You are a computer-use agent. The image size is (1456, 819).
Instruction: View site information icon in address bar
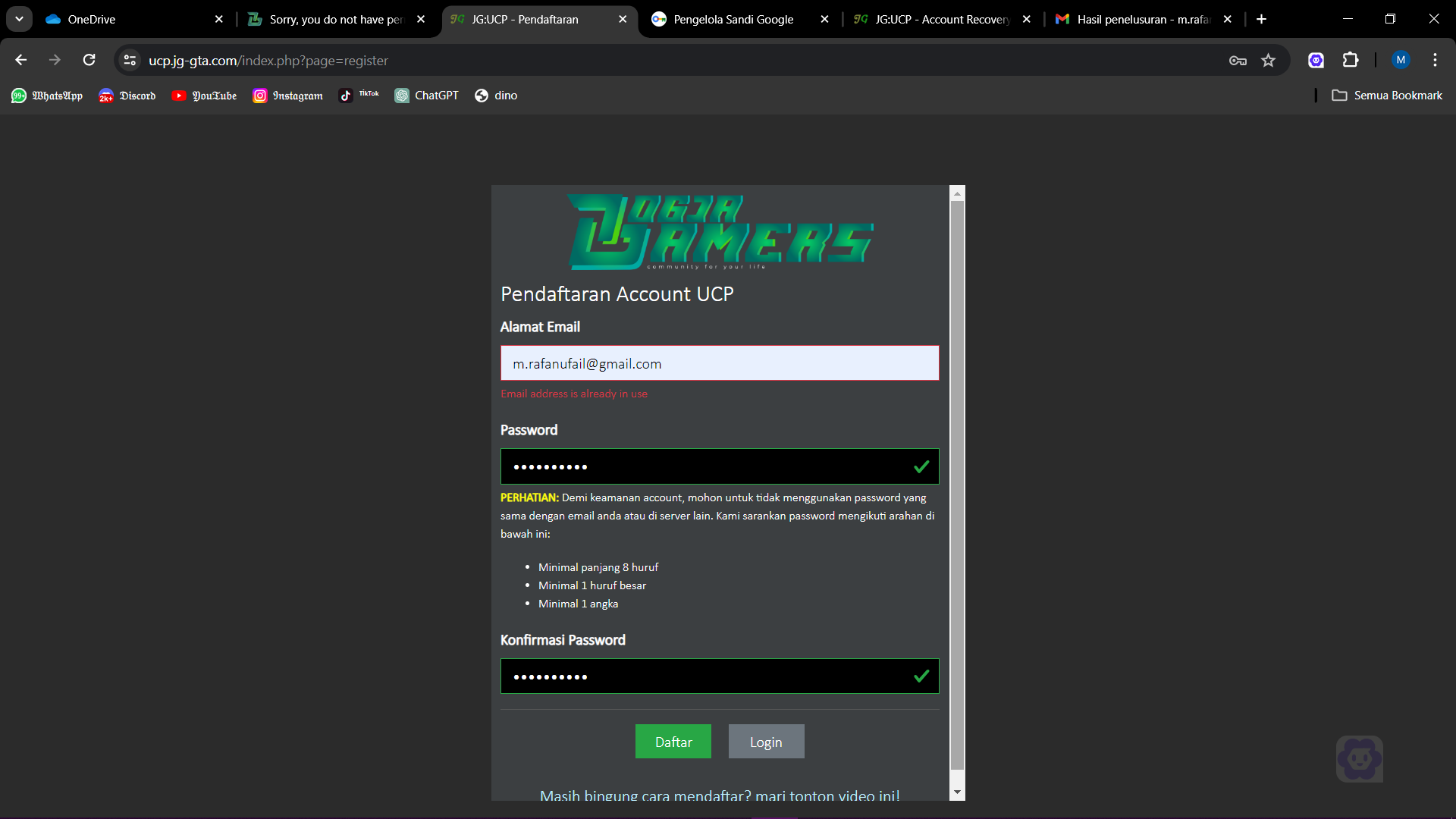tap(130, 60)
